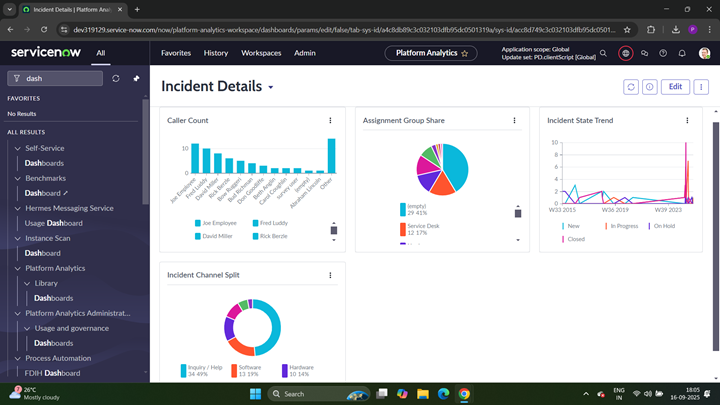Refresh the Incident Details dashboard
The width and height of the screenshot is (720, 405).
tap(631, 87)
